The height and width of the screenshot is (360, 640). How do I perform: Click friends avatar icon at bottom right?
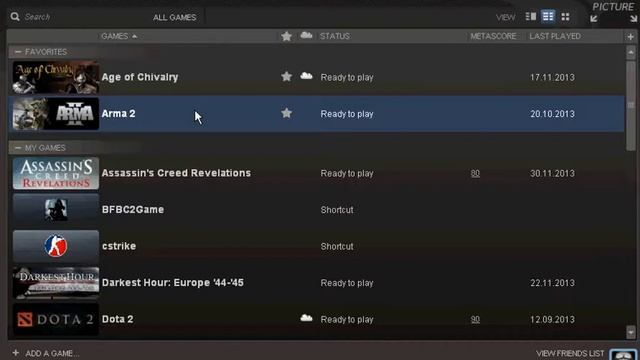tap(623, 354)
